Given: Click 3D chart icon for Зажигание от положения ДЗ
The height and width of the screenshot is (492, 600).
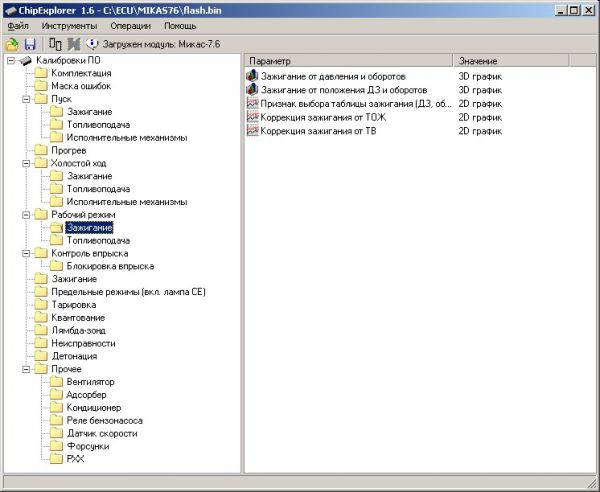Looking at the screenshot, I should pos(253,90).
